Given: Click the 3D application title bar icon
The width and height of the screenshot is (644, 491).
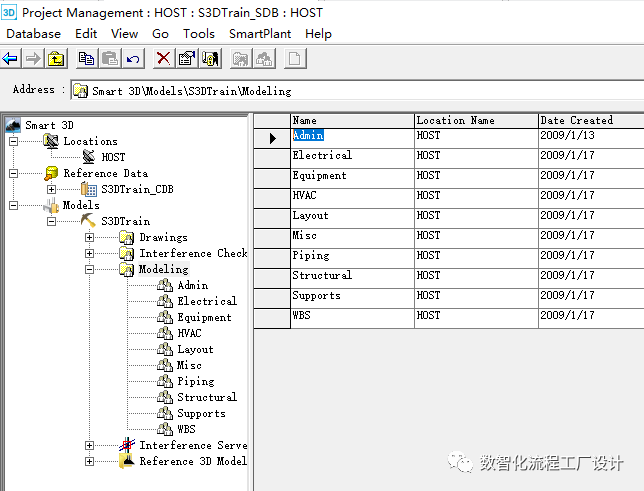Looking at the screenshot, I should [9, 12].
